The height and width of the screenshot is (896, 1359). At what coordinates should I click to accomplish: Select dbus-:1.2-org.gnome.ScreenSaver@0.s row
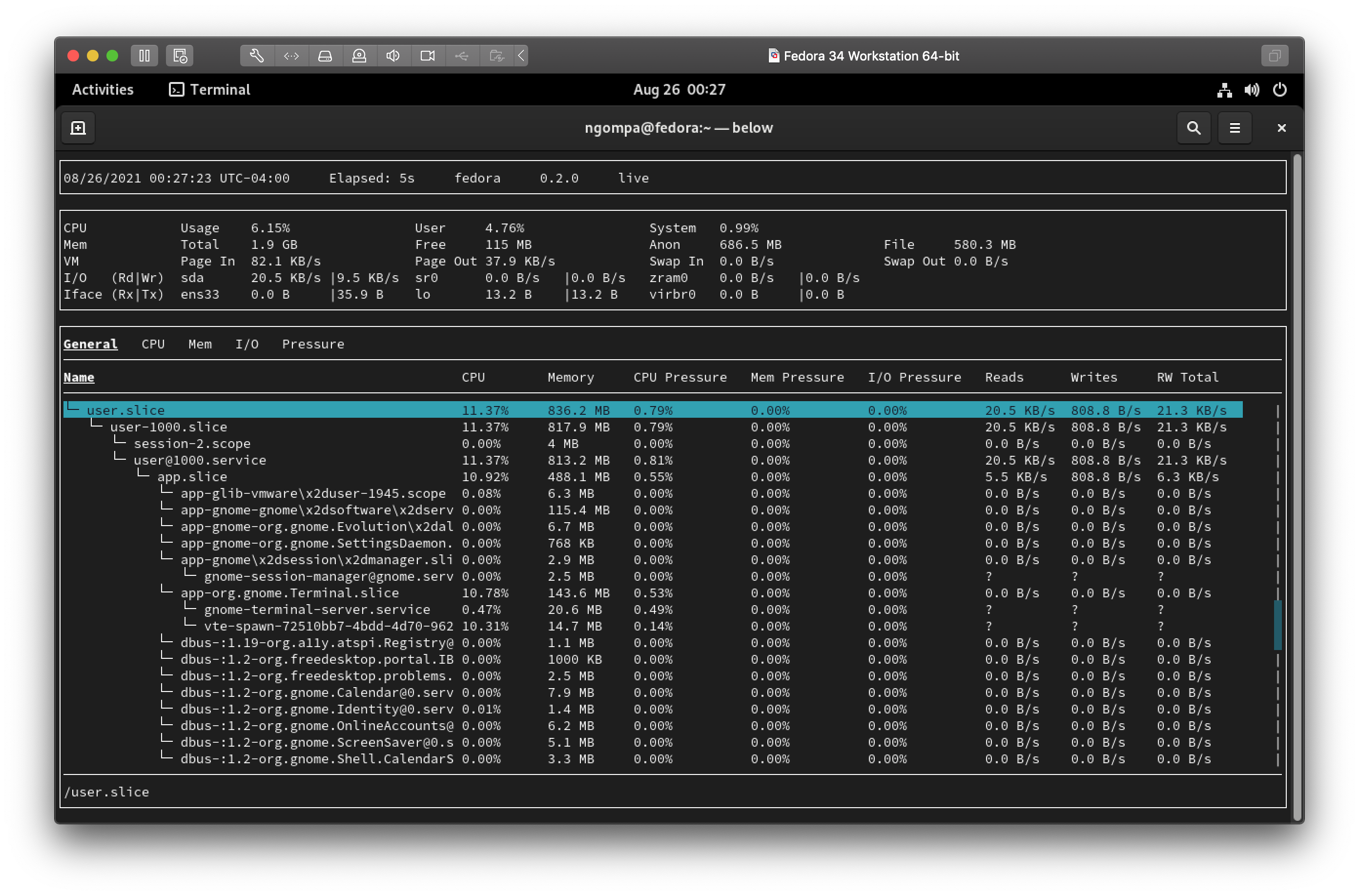coord(653,742)
